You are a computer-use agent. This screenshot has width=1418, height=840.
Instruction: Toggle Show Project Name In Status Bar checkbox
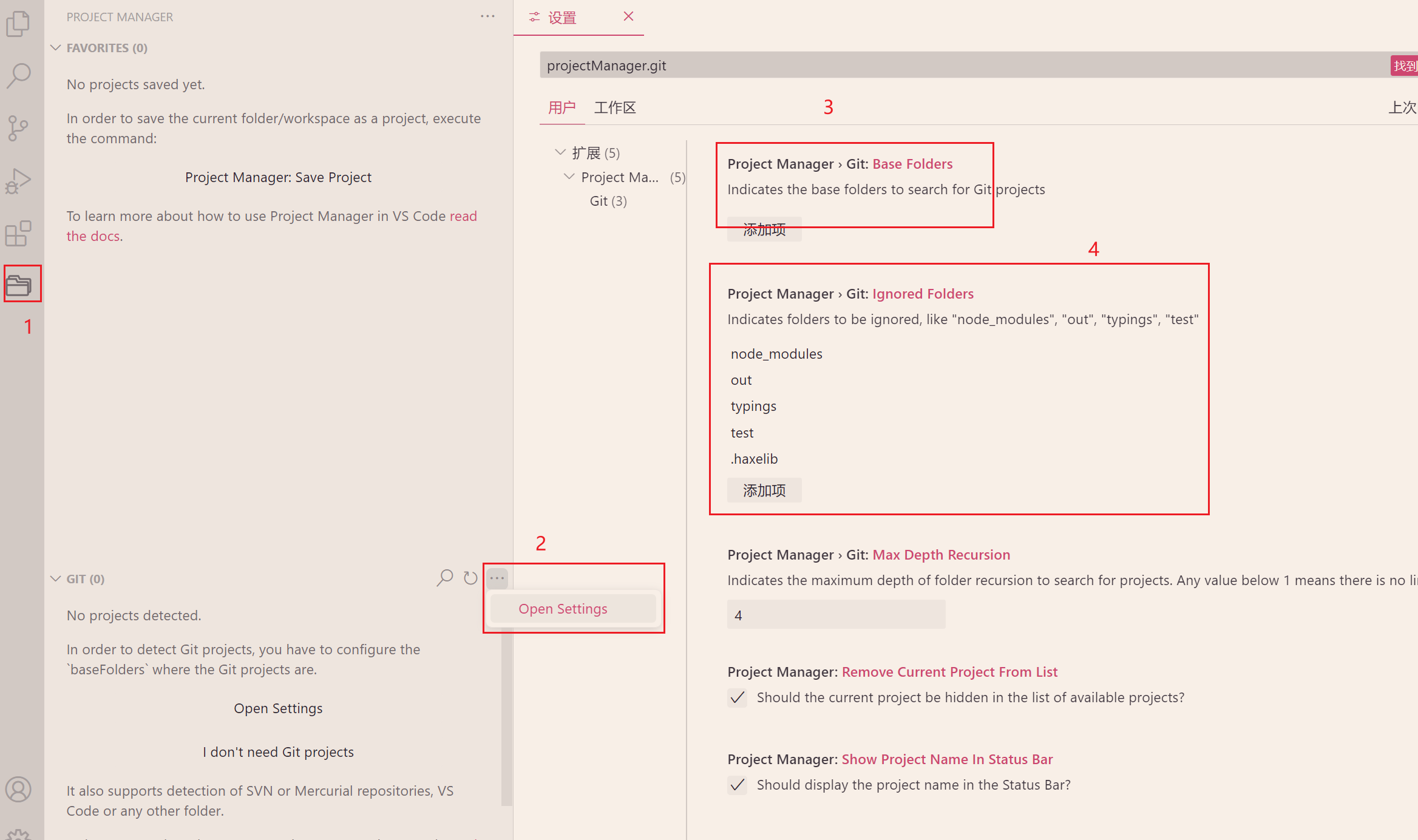[x=738, y=785]
